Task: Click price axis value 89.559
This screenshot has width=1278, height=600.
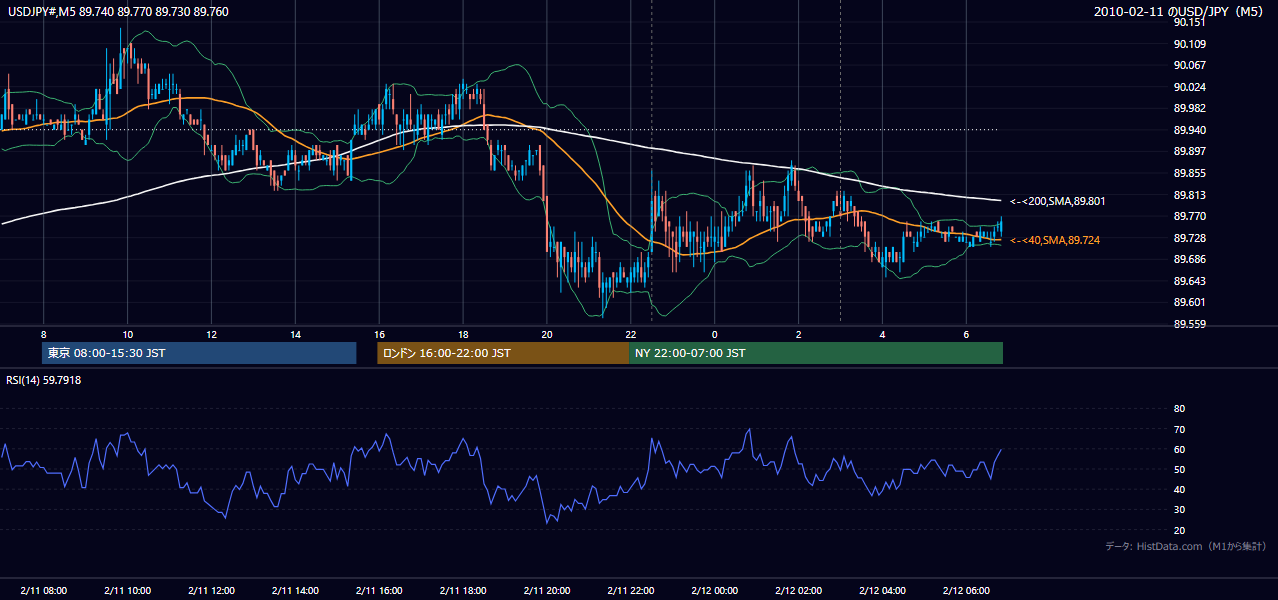Action: 1188,324
